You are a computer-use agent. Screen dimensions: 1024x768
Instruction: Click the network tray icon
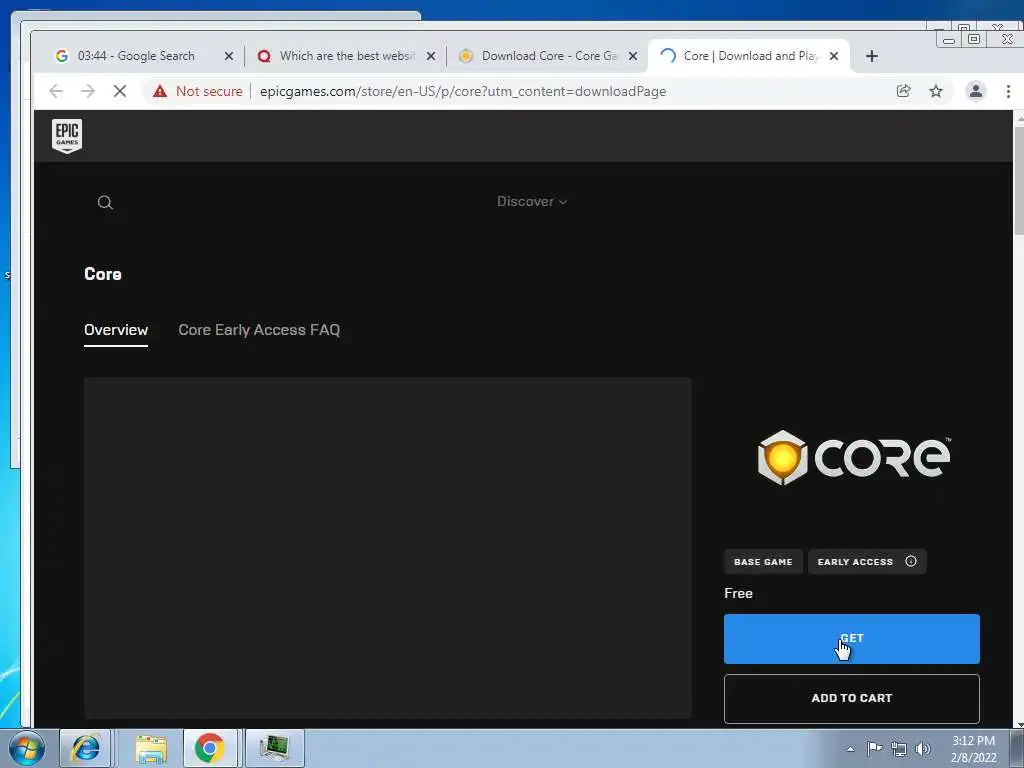[899, 749]
